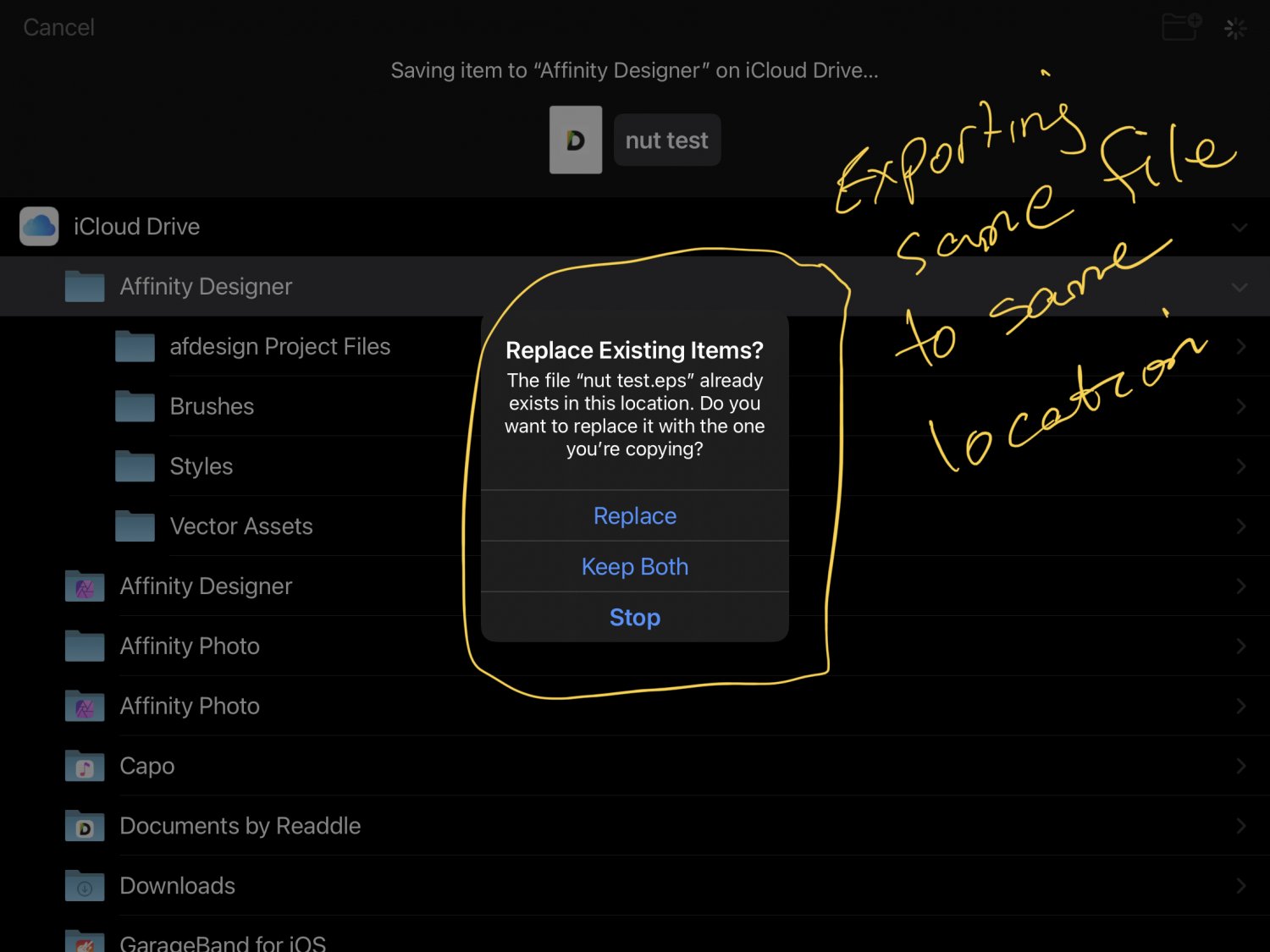
Task: Tap Cancel to dismiss the save dialog
Action: [x=58, y=26]
